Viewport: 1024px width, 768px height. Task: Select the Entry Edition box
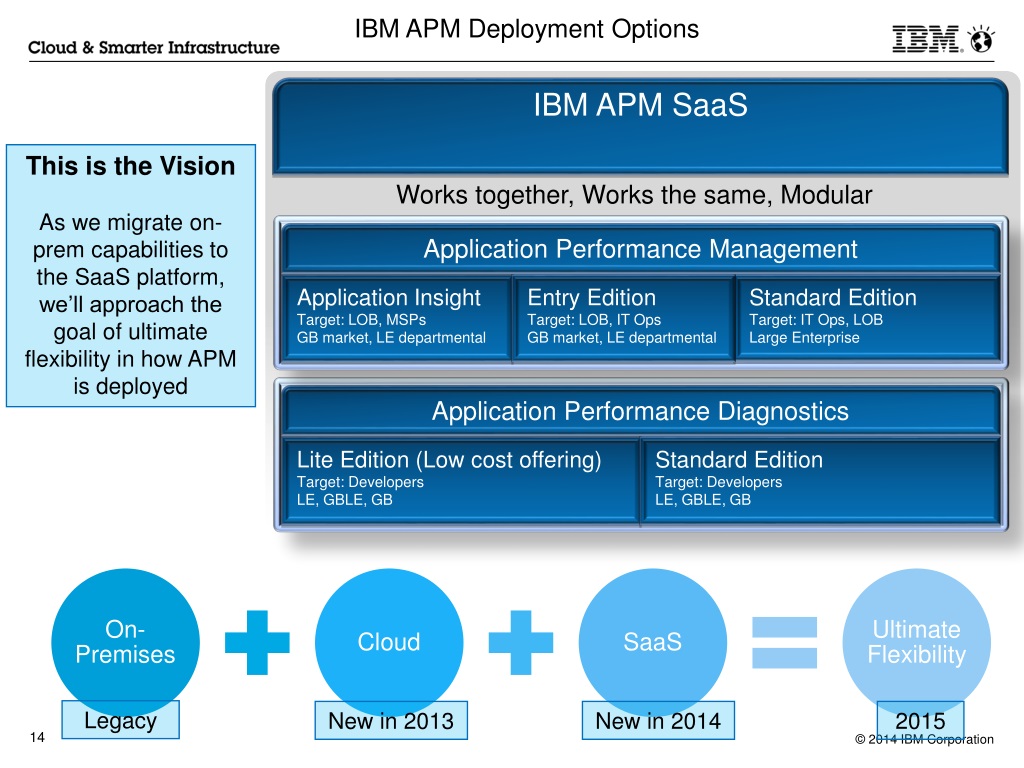click(624, 317)
